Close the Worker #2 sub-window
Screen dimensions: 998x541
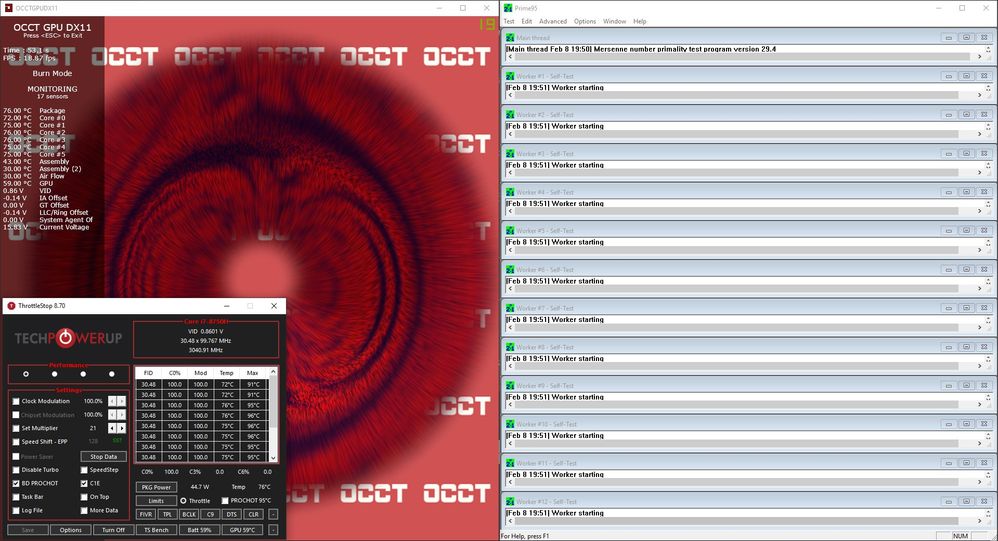click(x=984, y=115)
